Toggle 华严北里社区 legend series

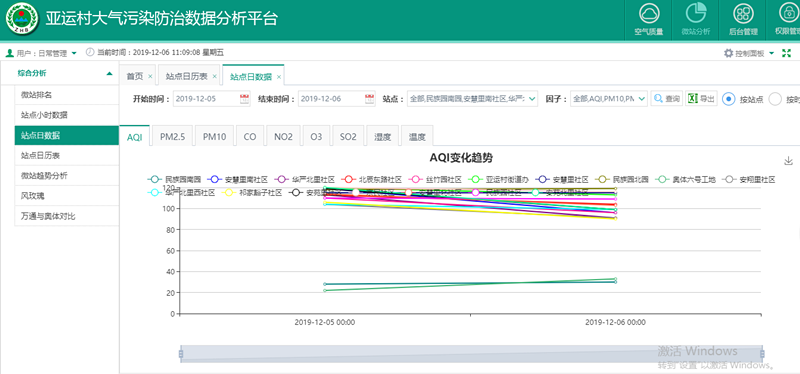click(x=305, y=180)
